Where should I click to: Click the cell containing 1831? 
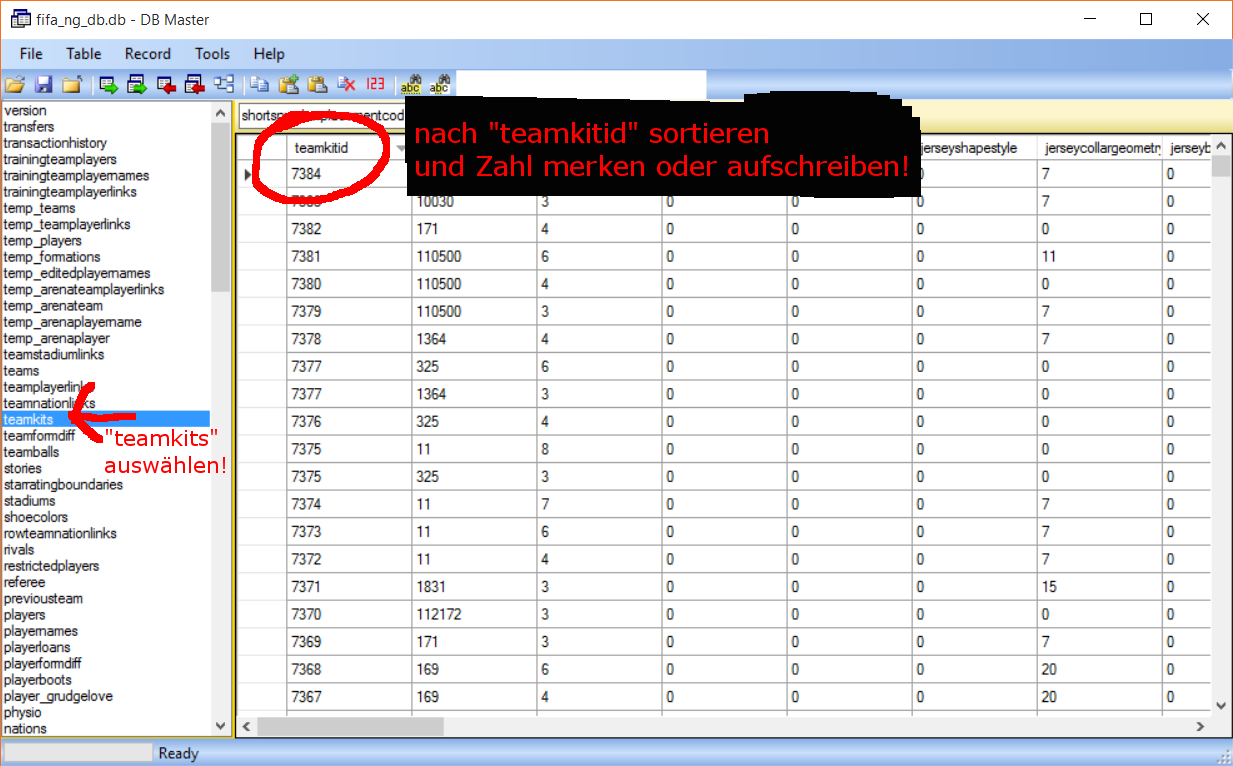tap(474, 587)
